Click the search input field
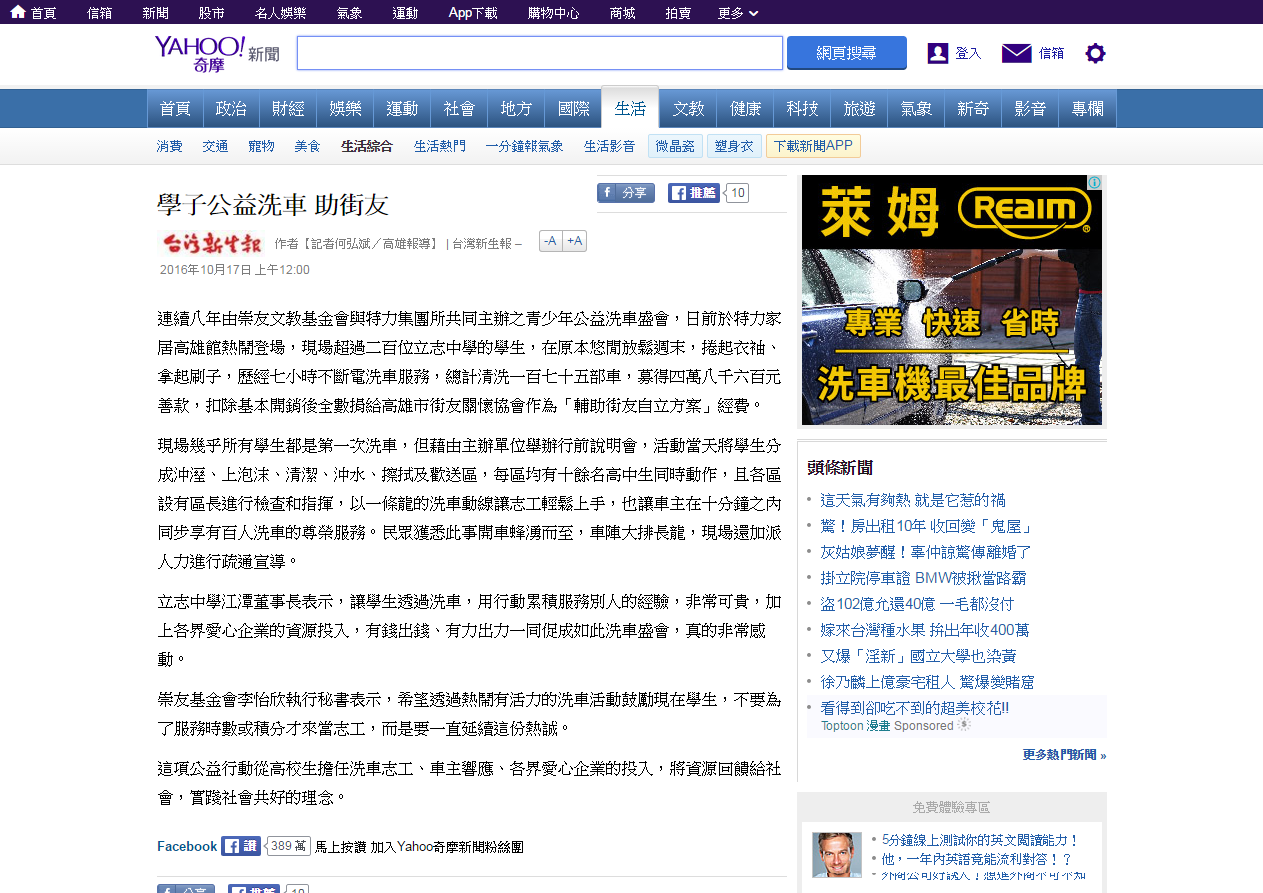This screenshot has width=1263, height=893. pos(540,53)
